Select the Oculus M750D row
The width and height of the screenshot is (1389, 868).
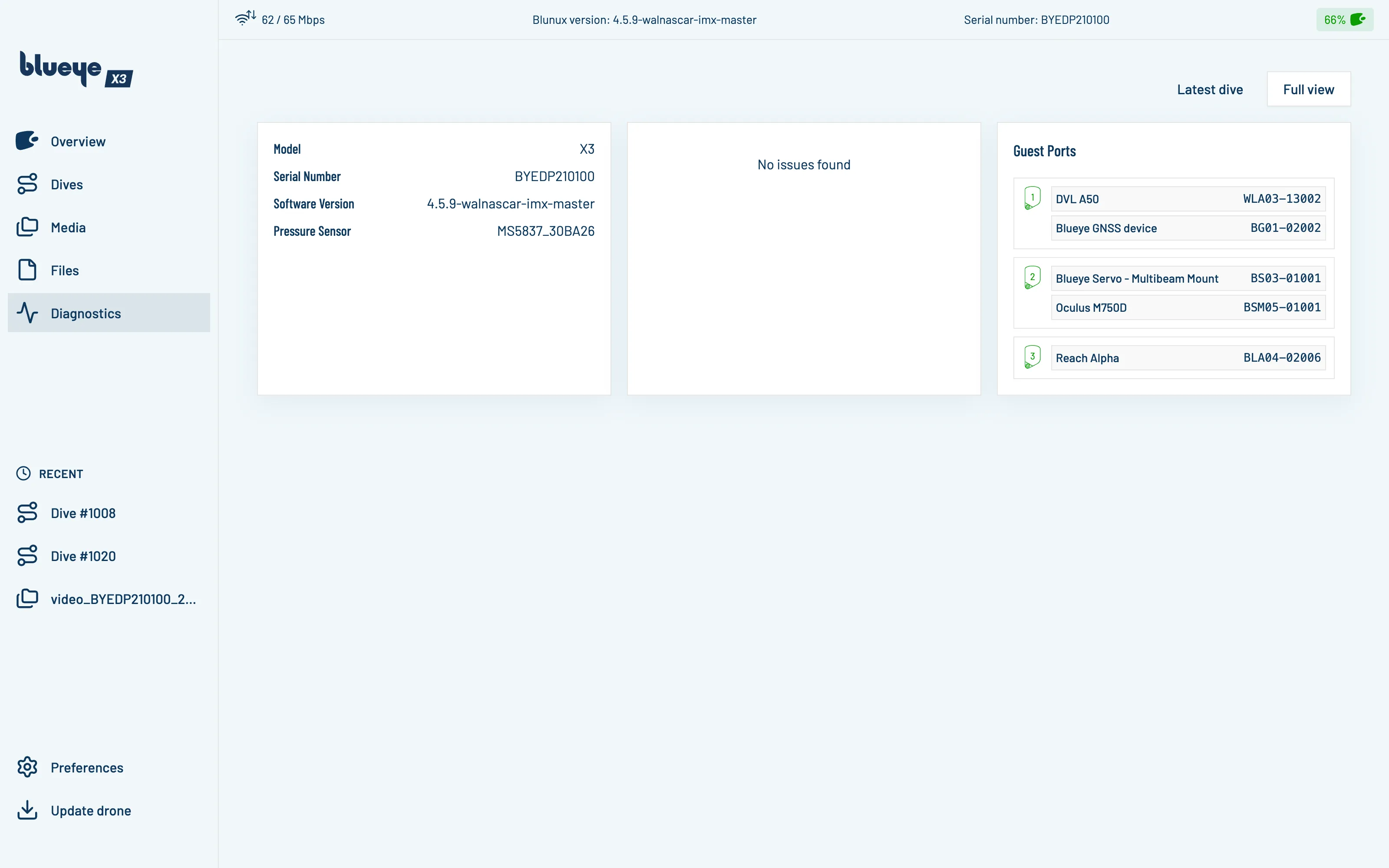tap(1188, 307)
